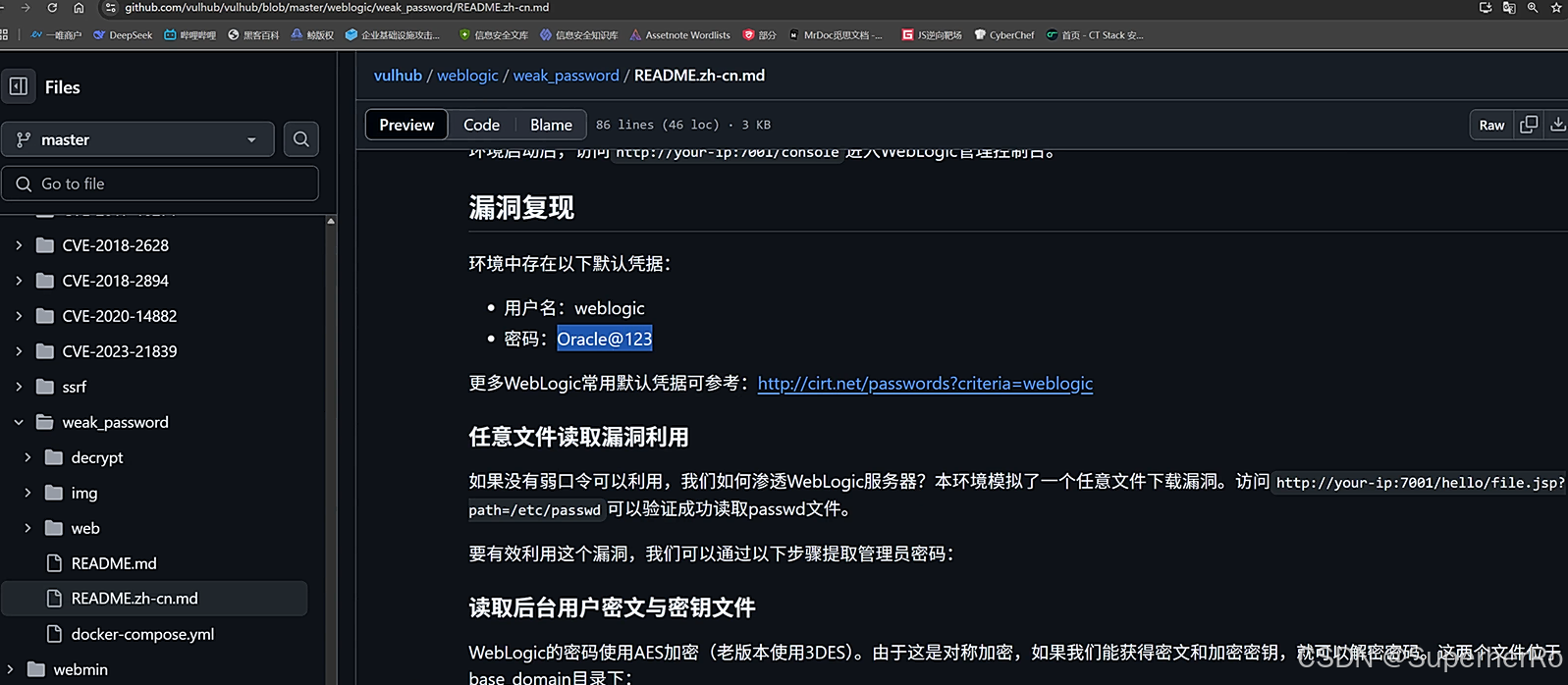This screenshot has width=1568, height=685.
Task: Expand the CVE-2023-21839 folder
Action: tap(19, 351)
